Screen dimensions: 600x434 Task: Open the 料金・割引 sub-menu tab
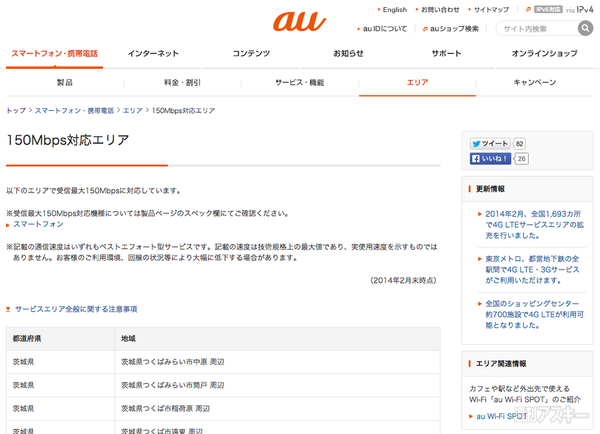click(x=182, y=82)
